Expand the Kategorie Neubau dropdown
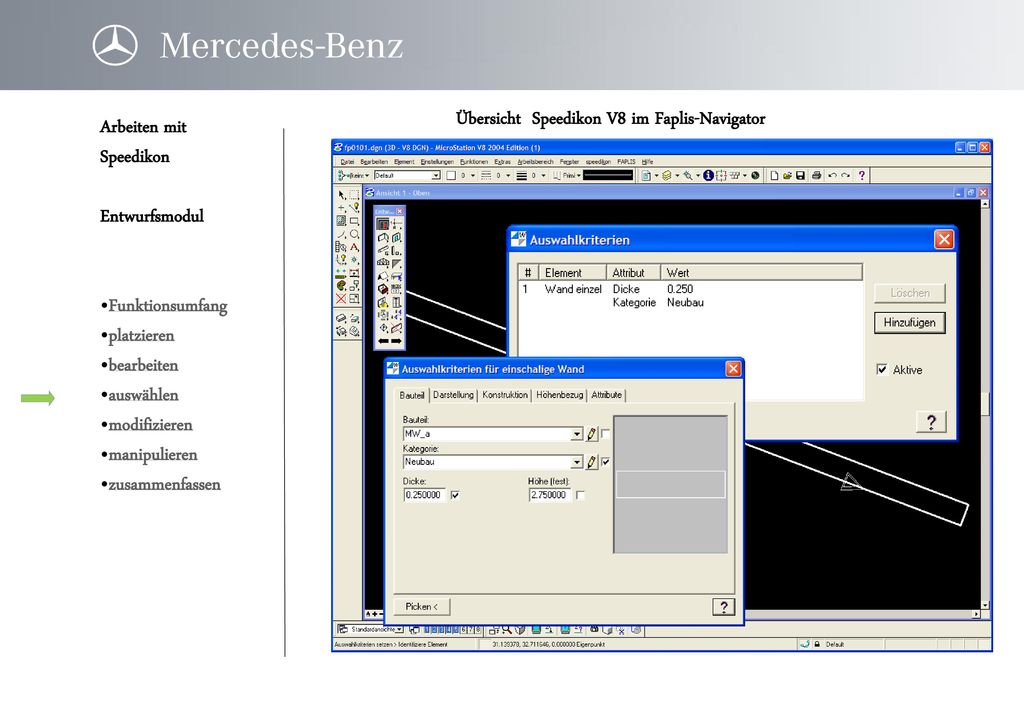This screenshot has width=1024, height=709. 577,462
